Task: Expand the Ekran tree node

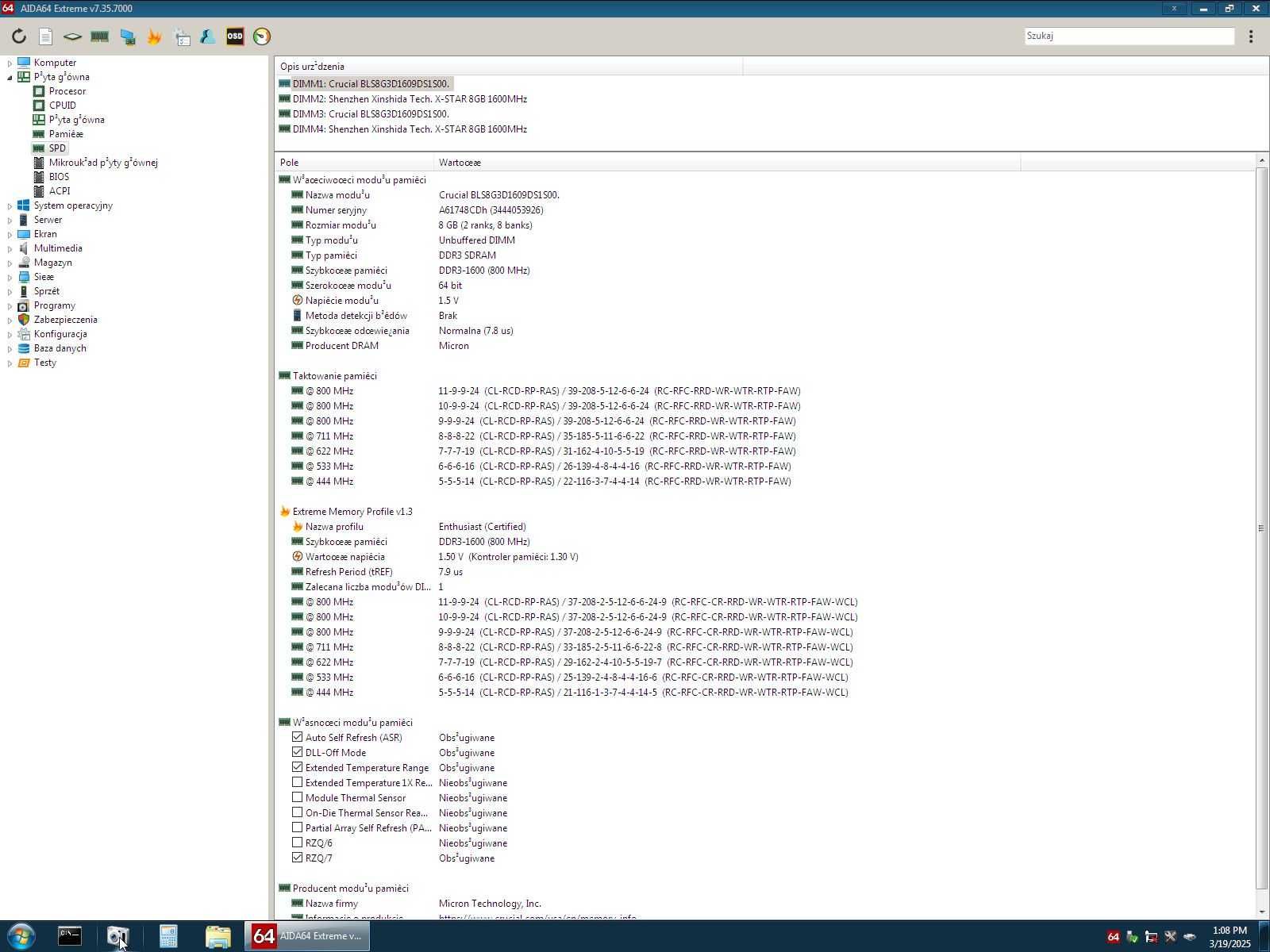Action: pos(10,234)
